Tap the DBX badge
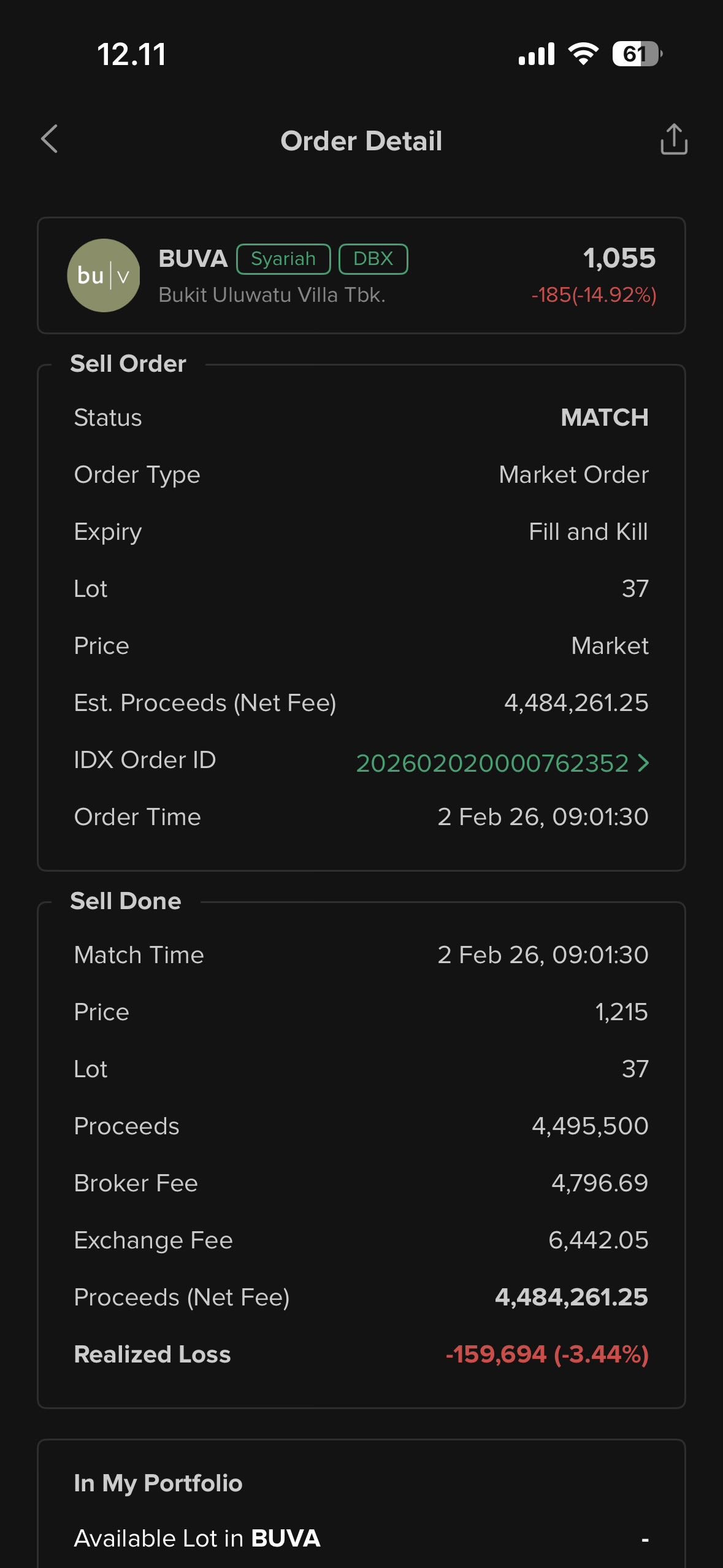The image size is (723, 1568). (373, 259)
